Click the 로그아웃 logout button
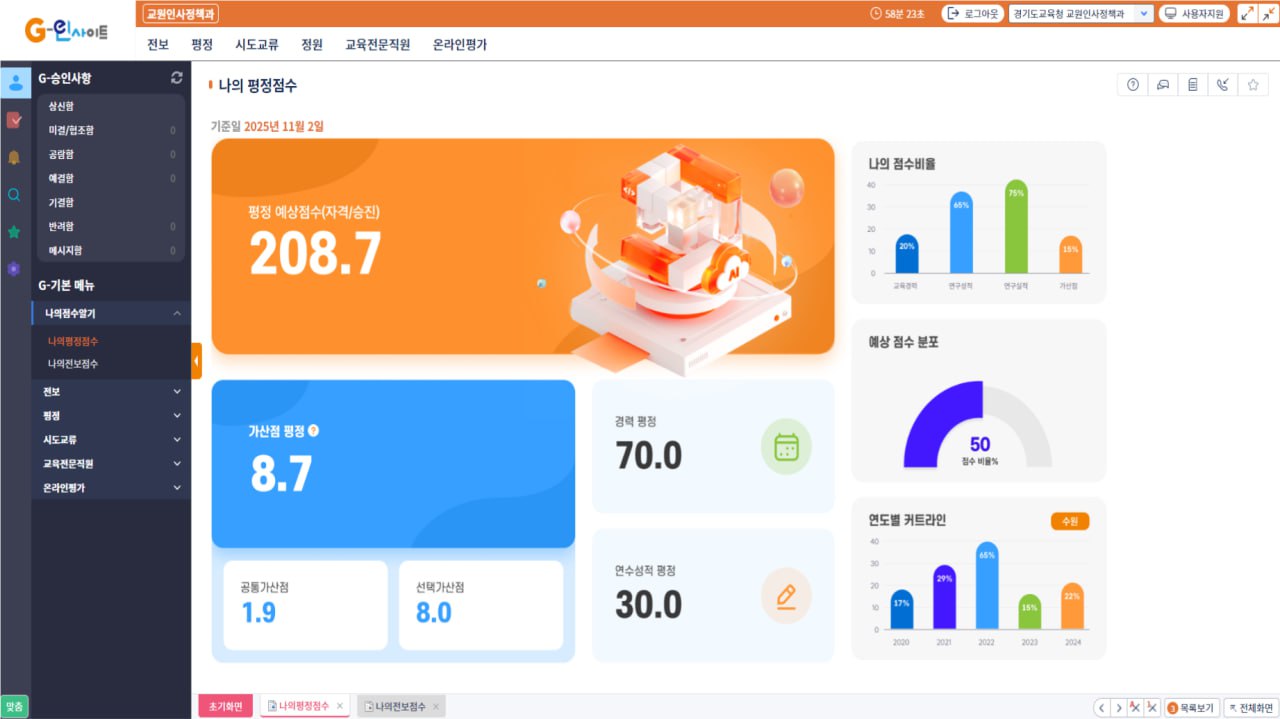1280x719 pixels. [x=972, y=13]
